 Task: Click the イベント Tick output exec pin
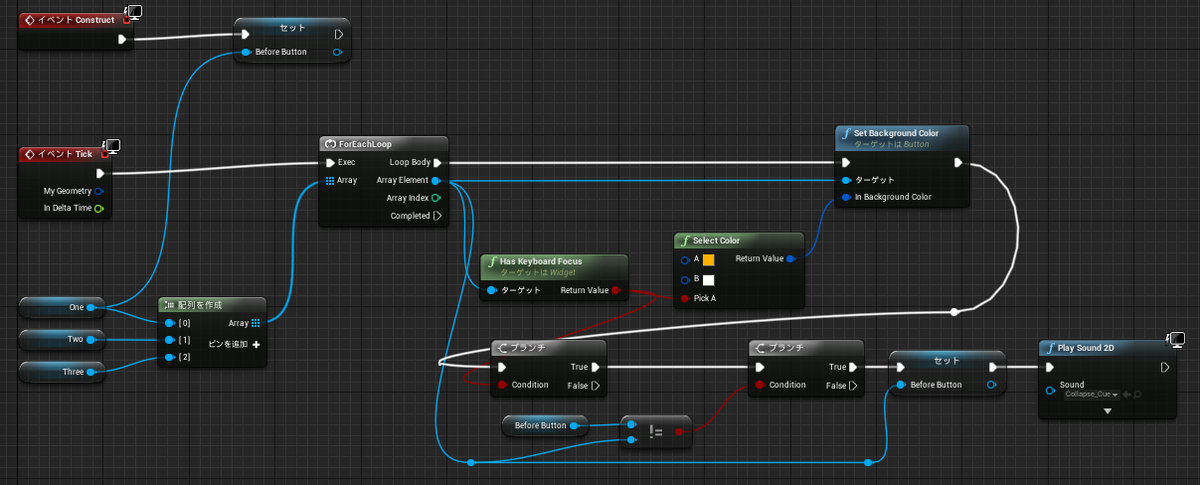[x=100, y=173]
